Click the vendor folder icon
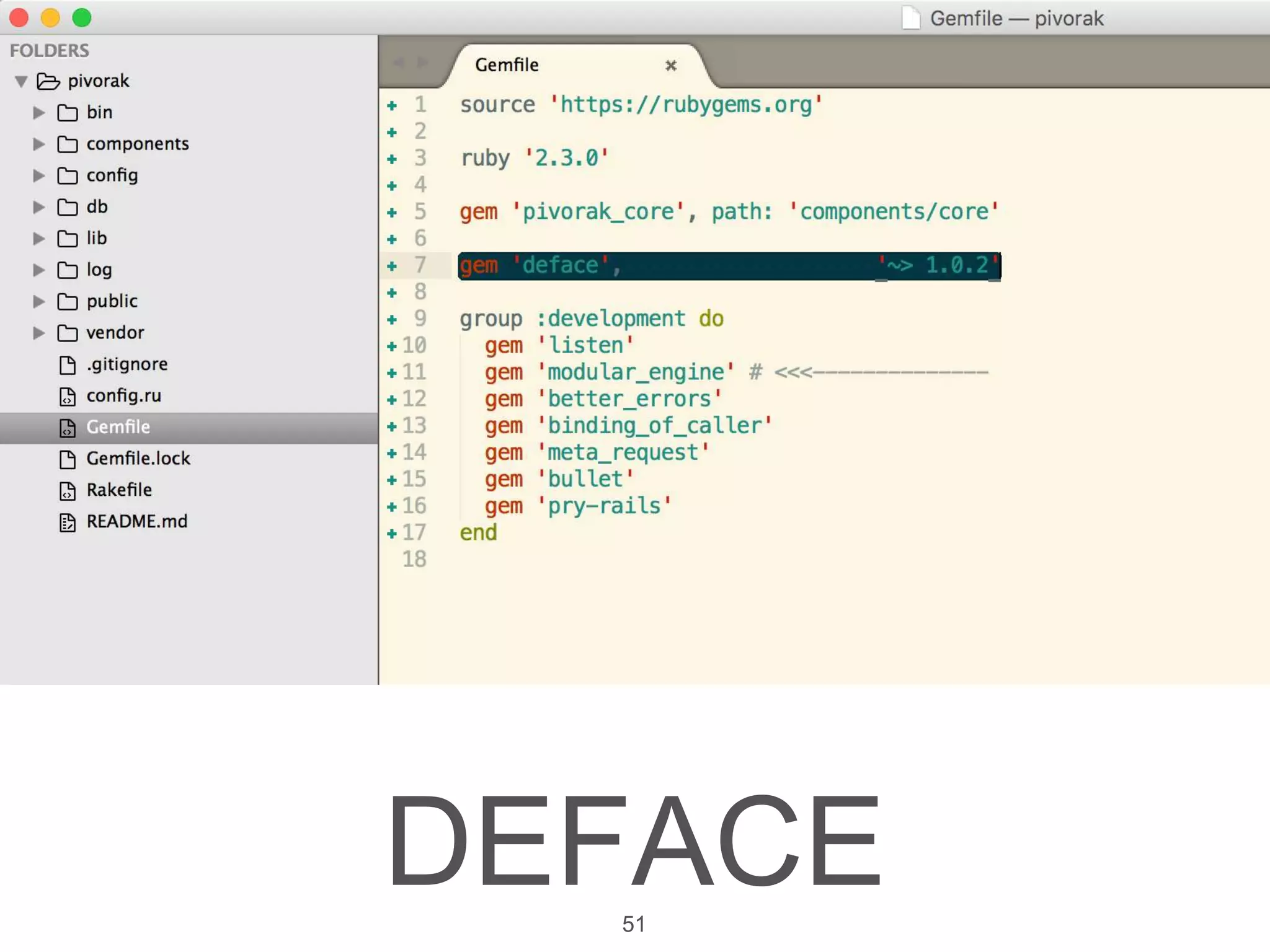The width and height of the screenshot is (1270, 952). click(x=68, y=333)
